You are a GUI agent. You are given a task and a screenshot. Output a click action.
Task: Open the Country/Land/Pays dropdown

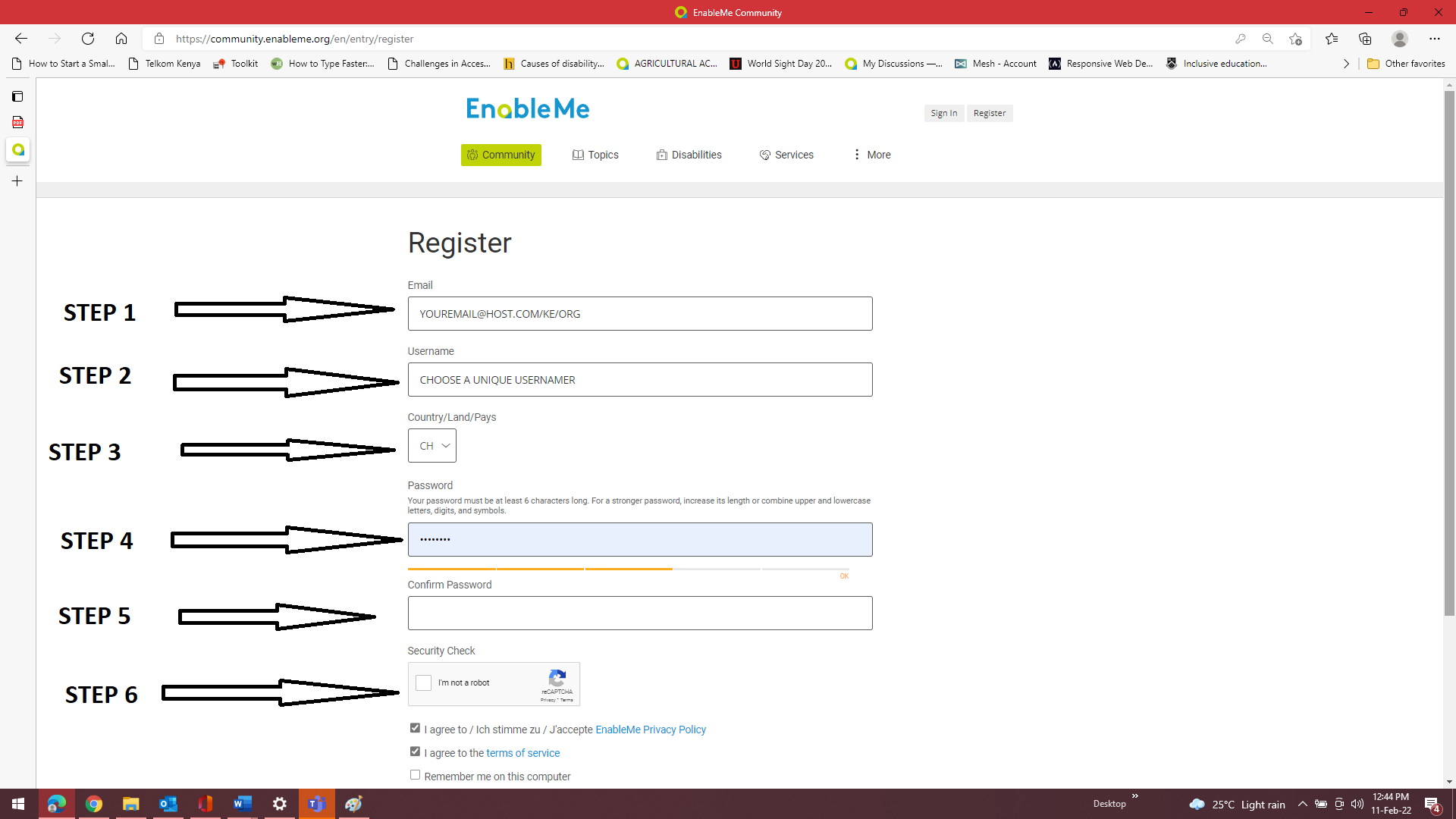[x=432, y=446]
